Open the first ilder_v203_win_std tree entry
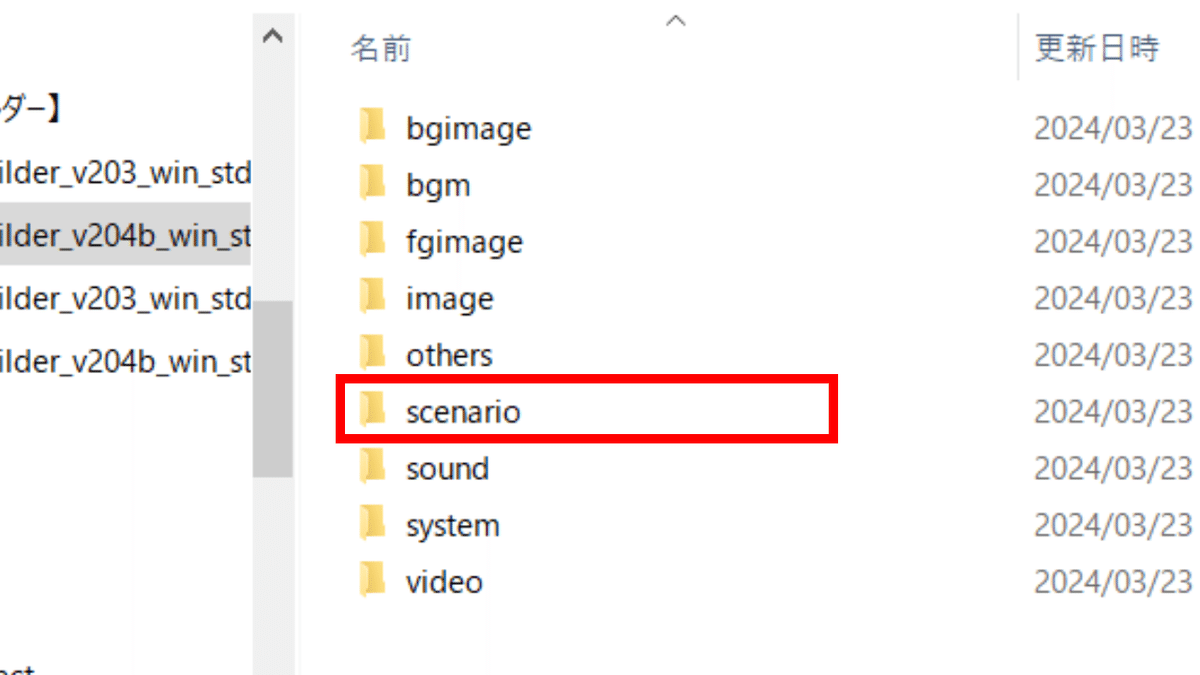1200x675 pixels. [125, 174]
